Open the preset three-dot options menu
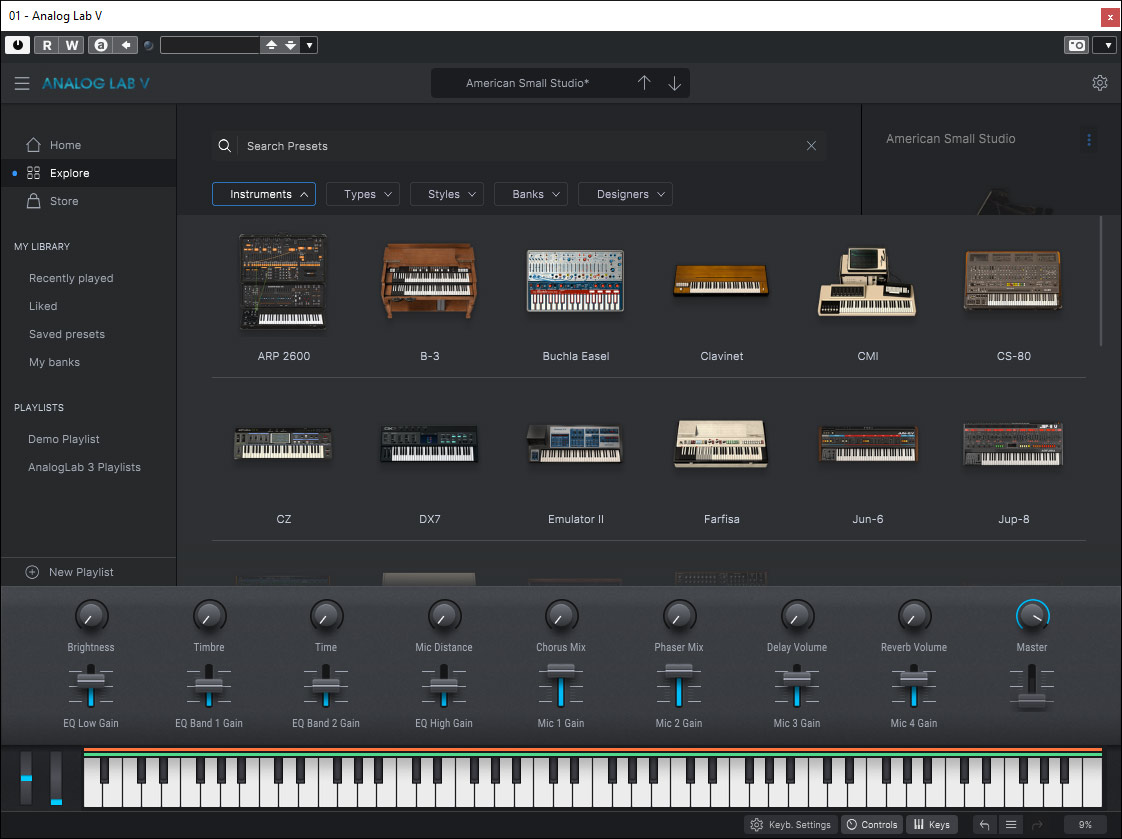 point(1089,140)
